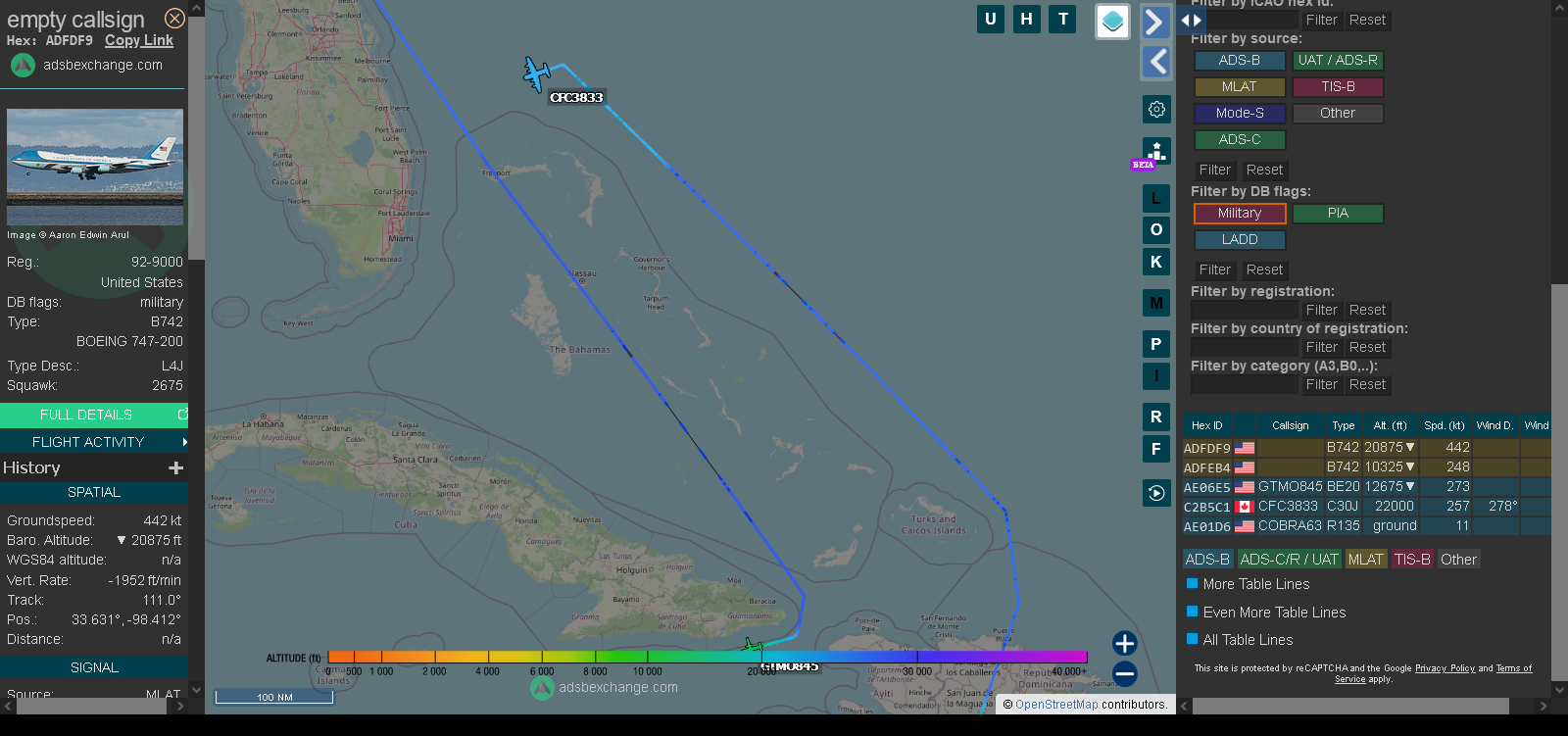Click the T map button
1568x736 pixels.
[x=1062, y=19]
